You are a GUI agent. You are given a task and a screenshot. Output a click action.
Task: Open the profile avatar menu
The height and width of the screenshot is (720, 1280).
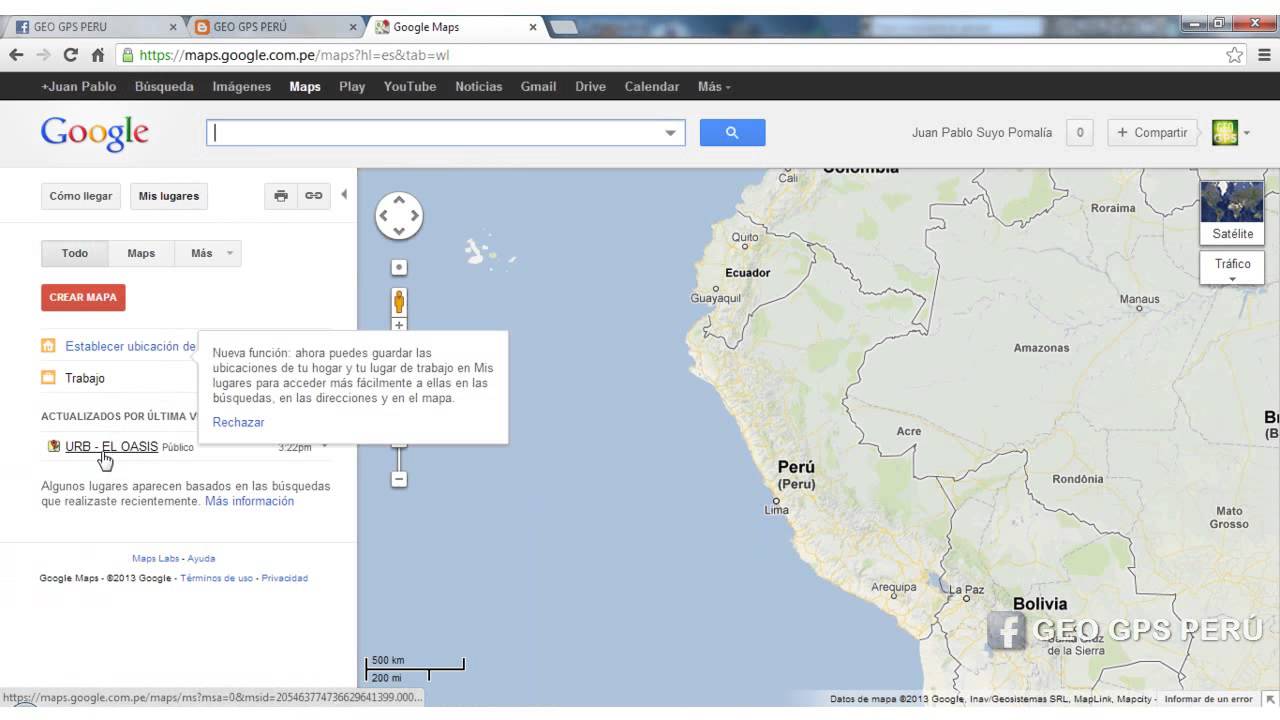[x=1231, y=132]
